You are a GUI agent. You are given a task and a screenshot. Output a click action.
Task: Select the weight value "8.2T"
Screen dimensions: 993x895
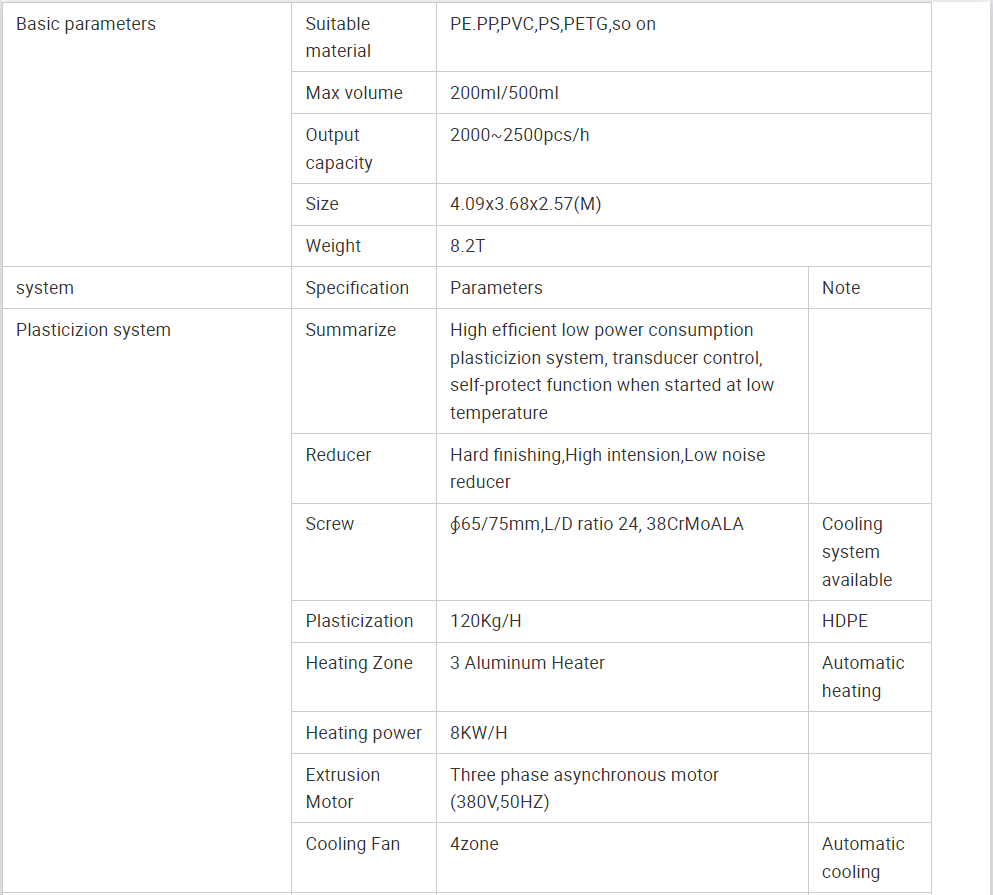(468, 246)
